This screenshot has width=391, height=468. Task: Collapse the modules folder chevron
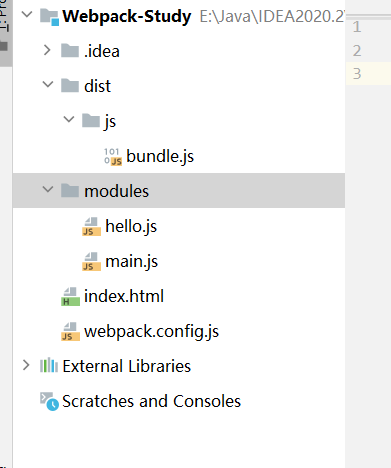tap(48, 189)
